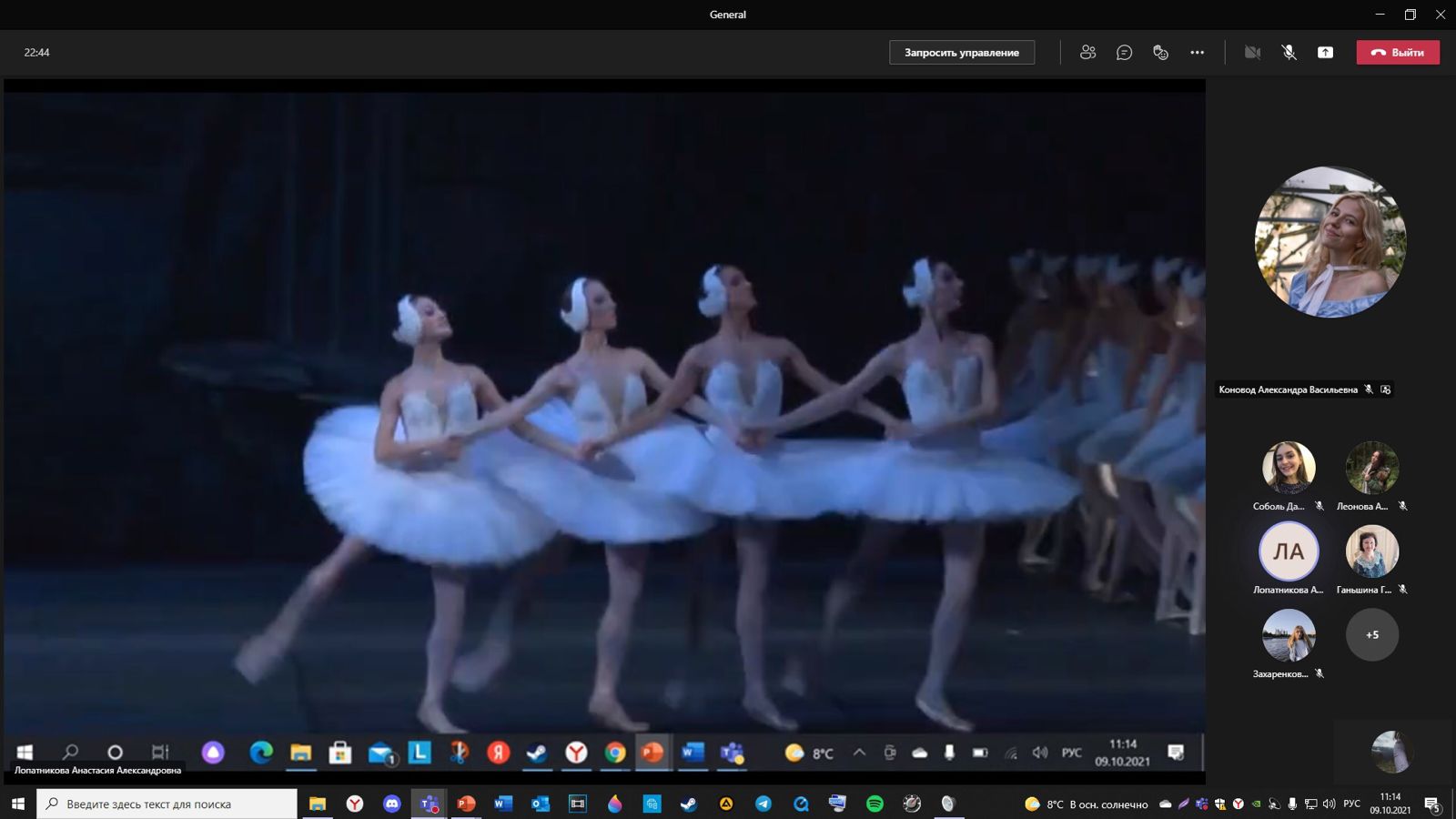Open the system volume control

[x=1329, y=804]
